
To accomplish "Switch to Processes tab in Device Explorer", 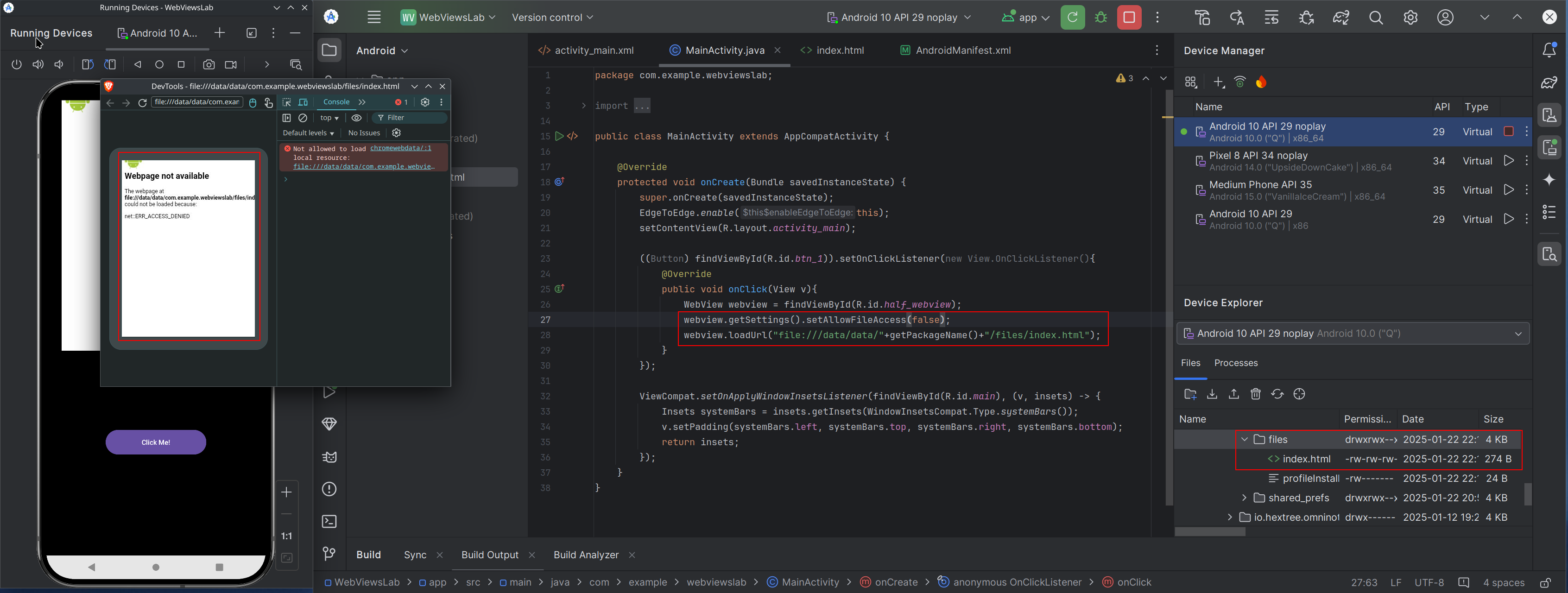I will click(x=1236, y=363).
